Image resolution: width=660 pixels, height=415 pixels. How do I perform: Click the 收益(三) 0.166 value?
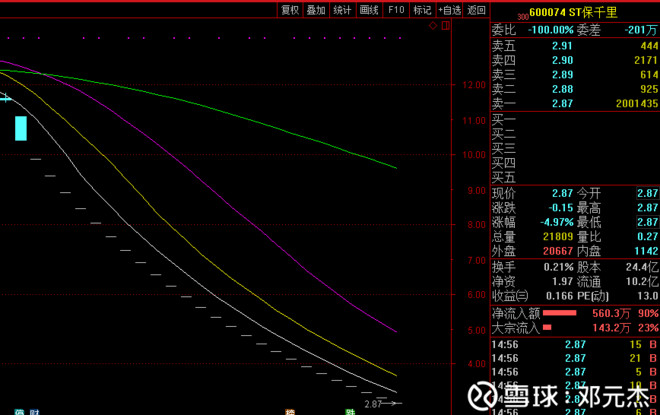(x=559, y=296)
